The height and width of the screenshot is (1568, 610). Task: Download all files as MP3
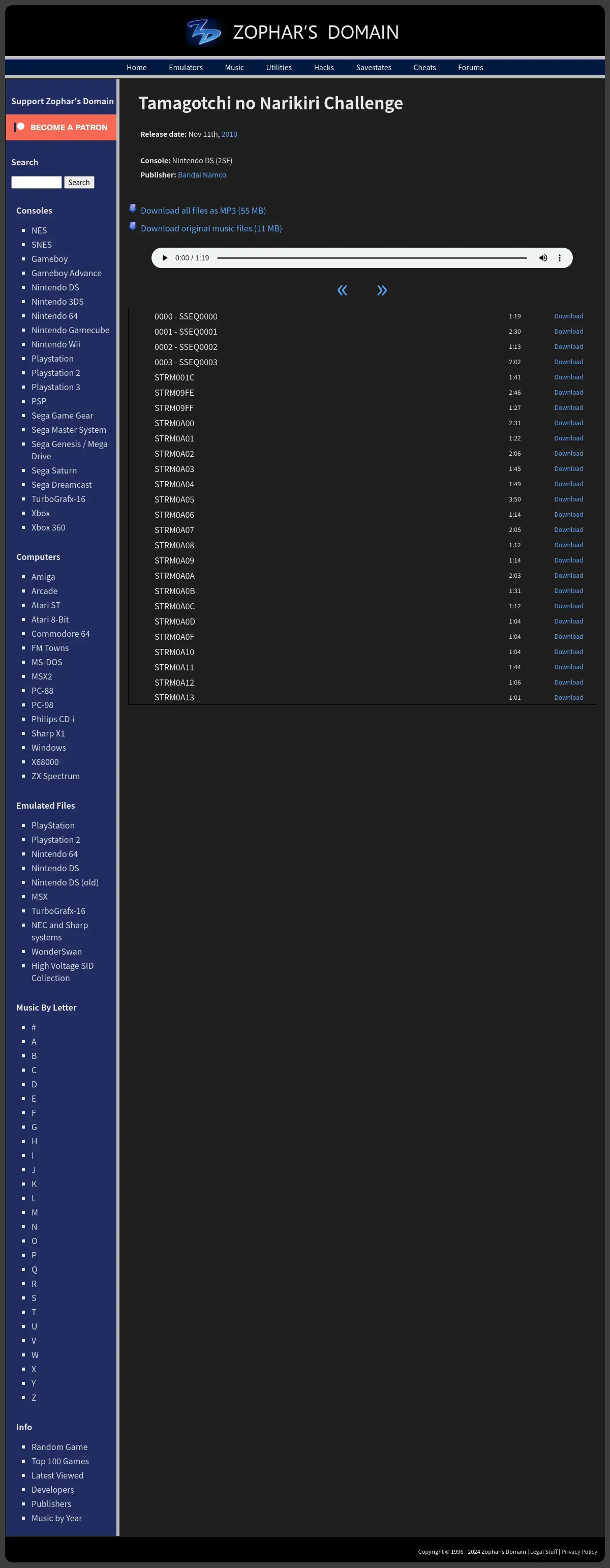[203, 211]
